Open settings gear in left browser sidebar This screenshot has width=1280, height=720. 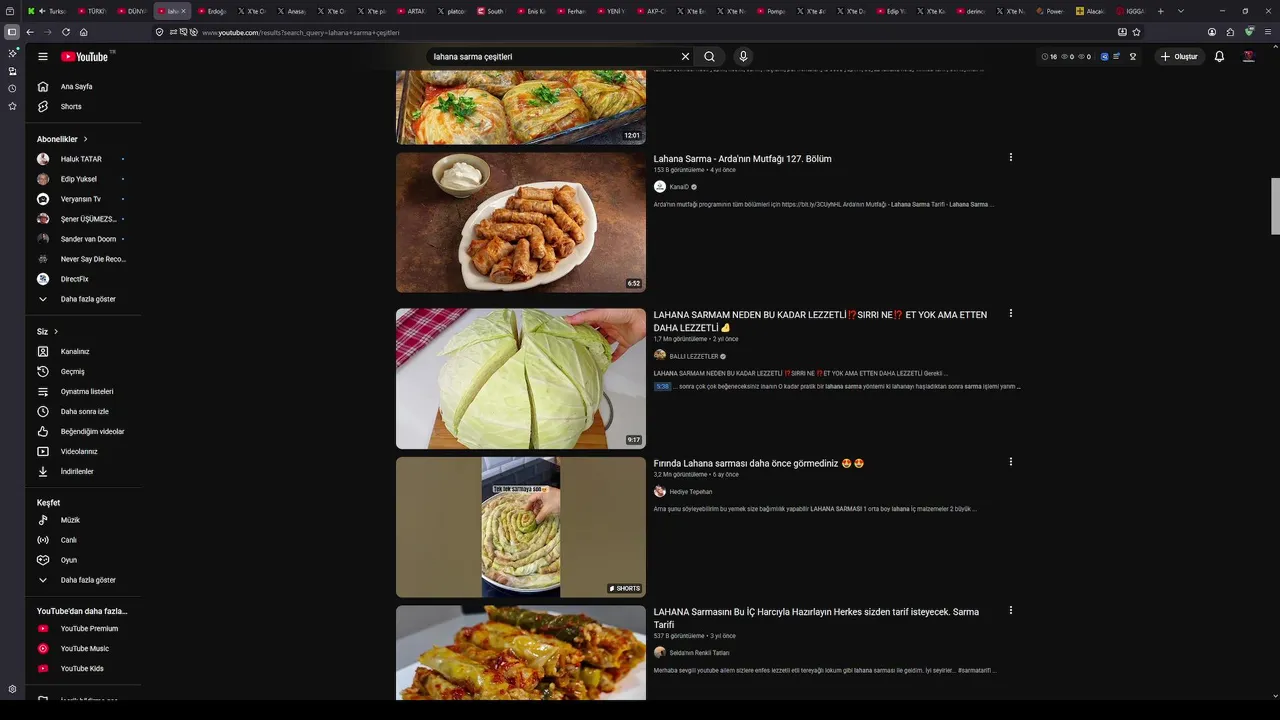click(x=12, y=689)
